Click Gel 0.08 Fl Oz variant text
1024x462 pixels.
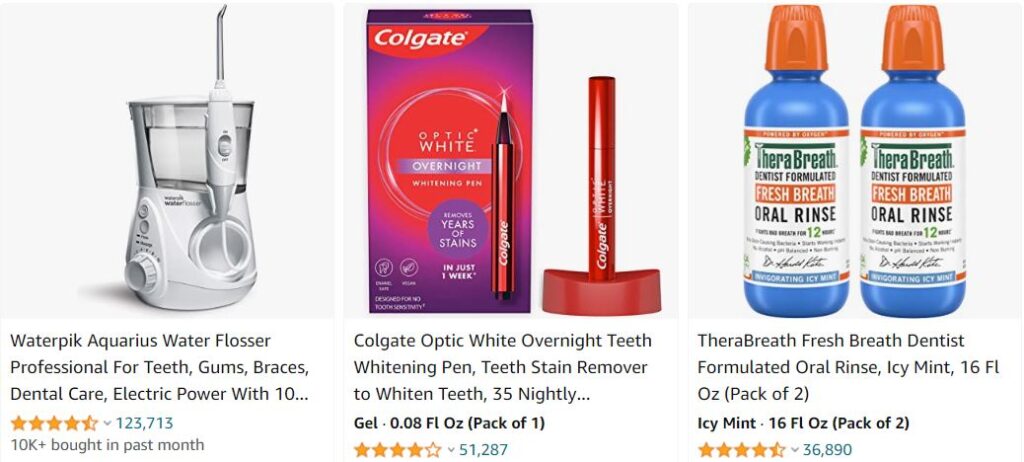pyautogui.click(x=449, y=423)
